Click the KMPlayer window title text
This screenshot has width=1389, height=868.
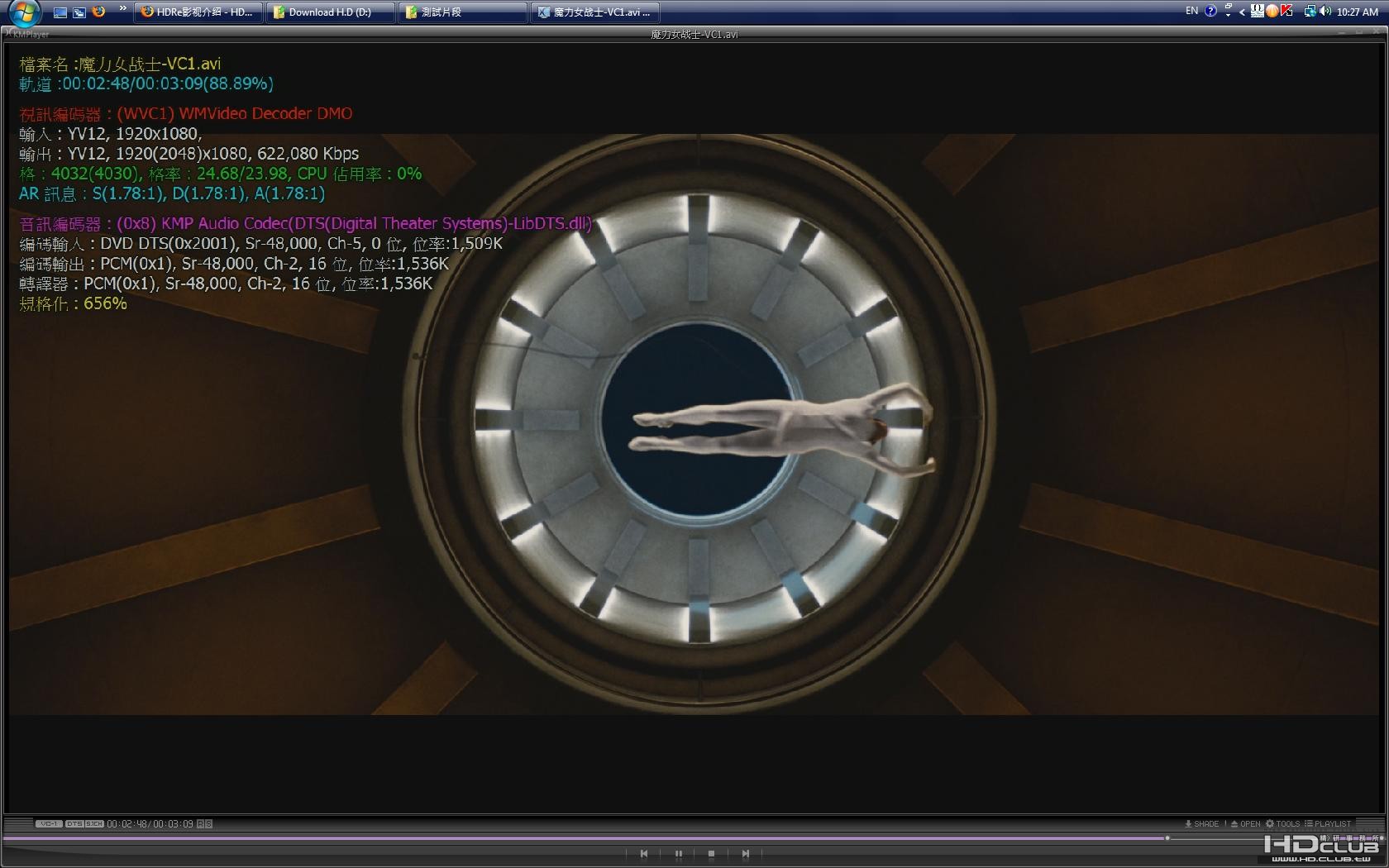coord(694,35)
